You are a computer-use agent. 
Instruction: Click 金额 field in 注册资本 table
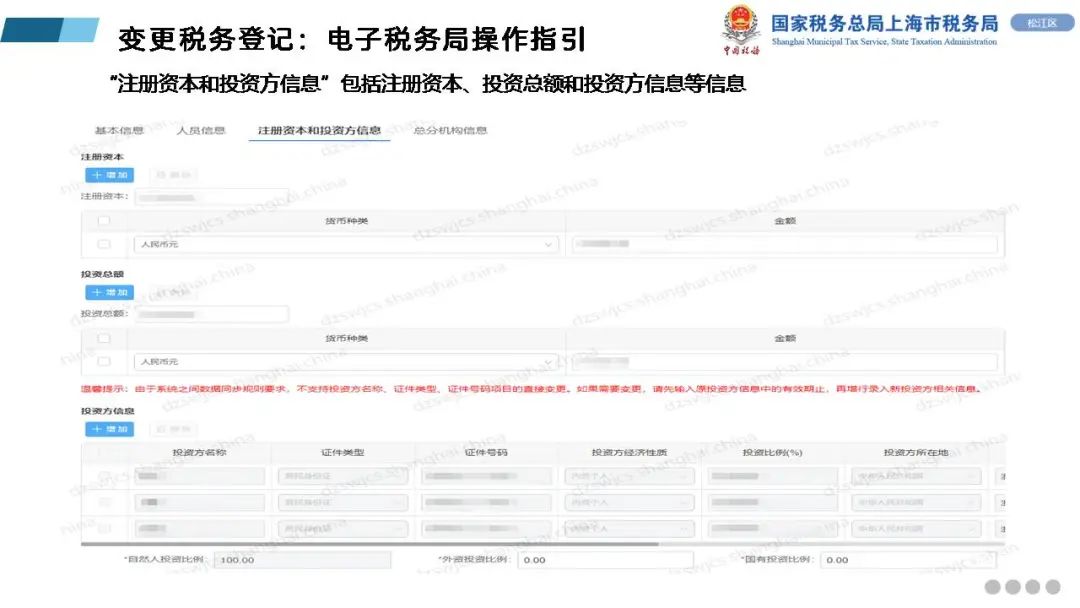pos(785,244)
